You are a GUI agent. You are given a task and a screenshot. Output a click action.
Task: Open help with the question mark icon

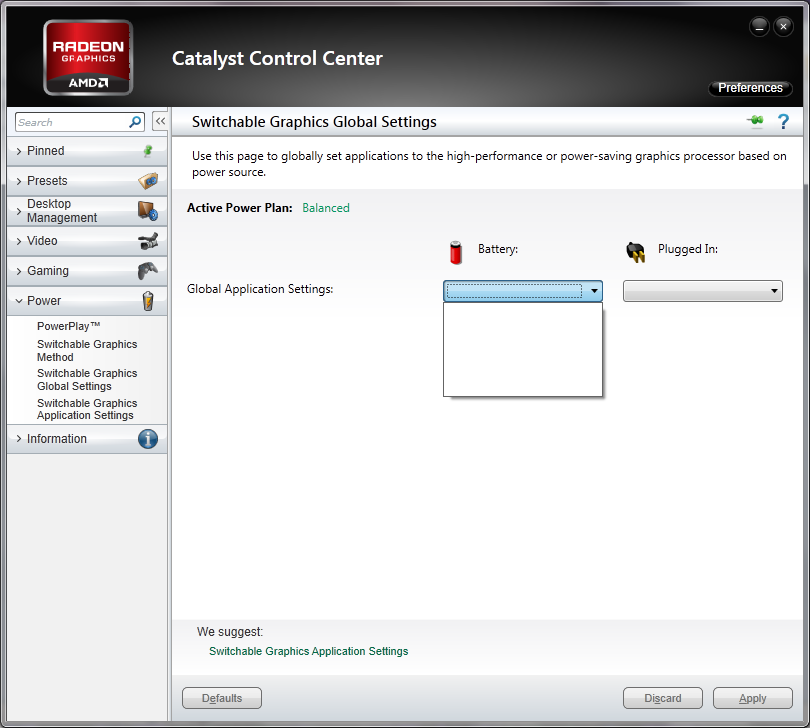pyautogui.click(x=783, y=121)
